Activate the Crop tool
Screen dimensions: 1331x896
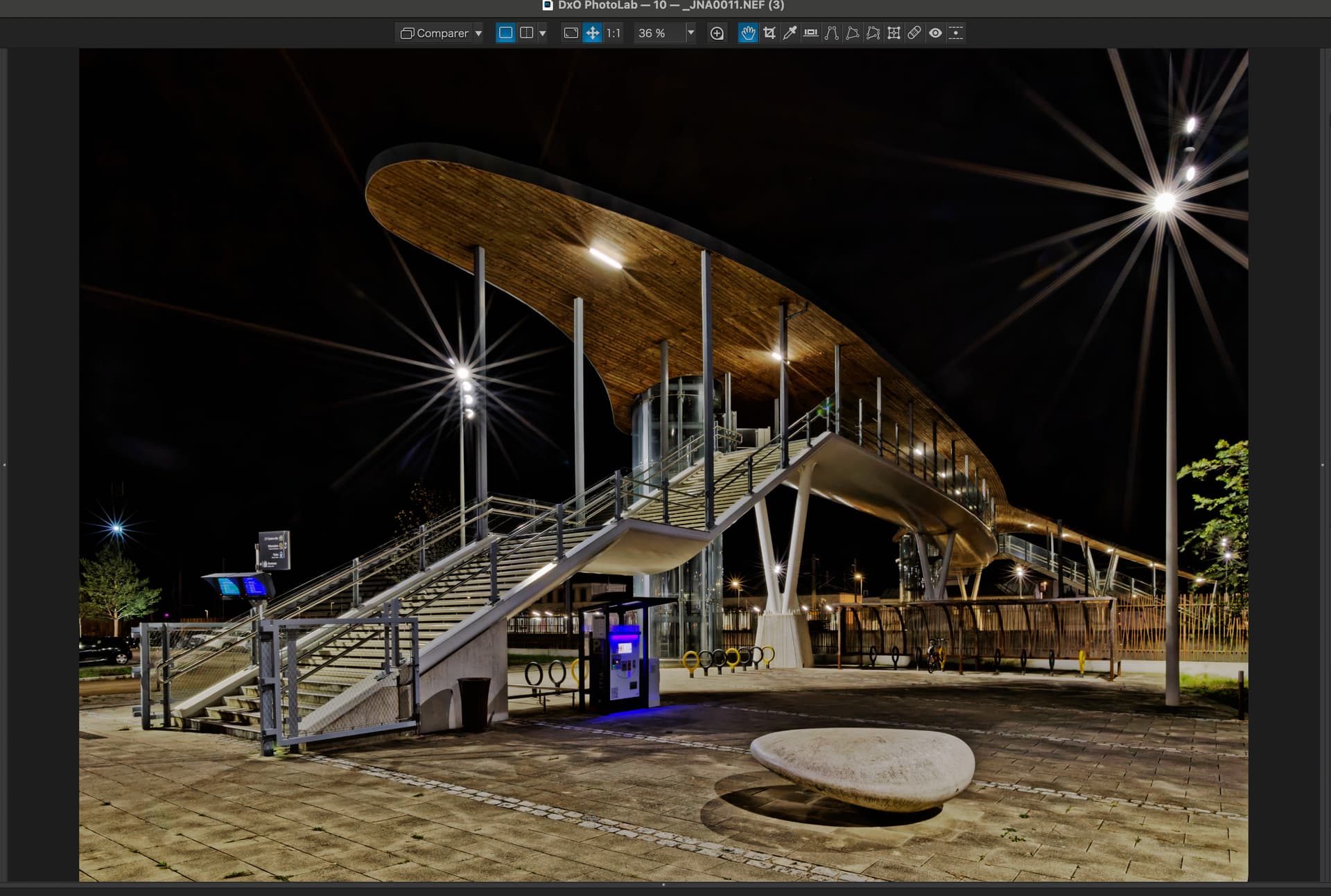tap(769, 33)
